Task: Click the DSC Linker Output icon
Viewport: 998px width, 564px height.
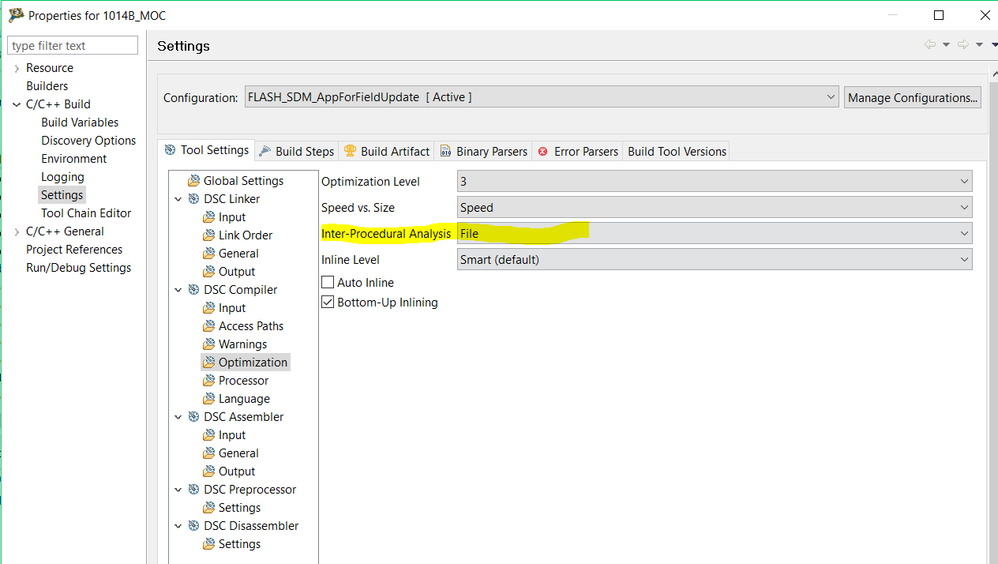Action: [209, 271]
